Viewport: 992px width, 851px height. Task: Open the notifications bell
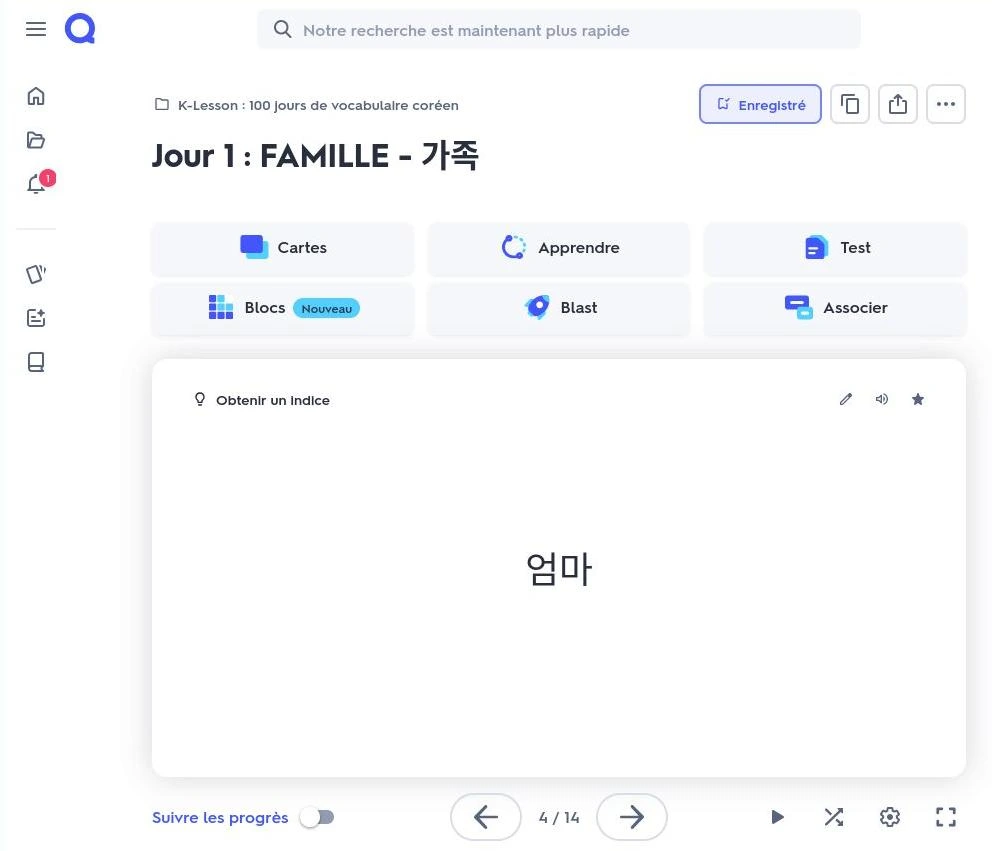[x=38, y=183]
